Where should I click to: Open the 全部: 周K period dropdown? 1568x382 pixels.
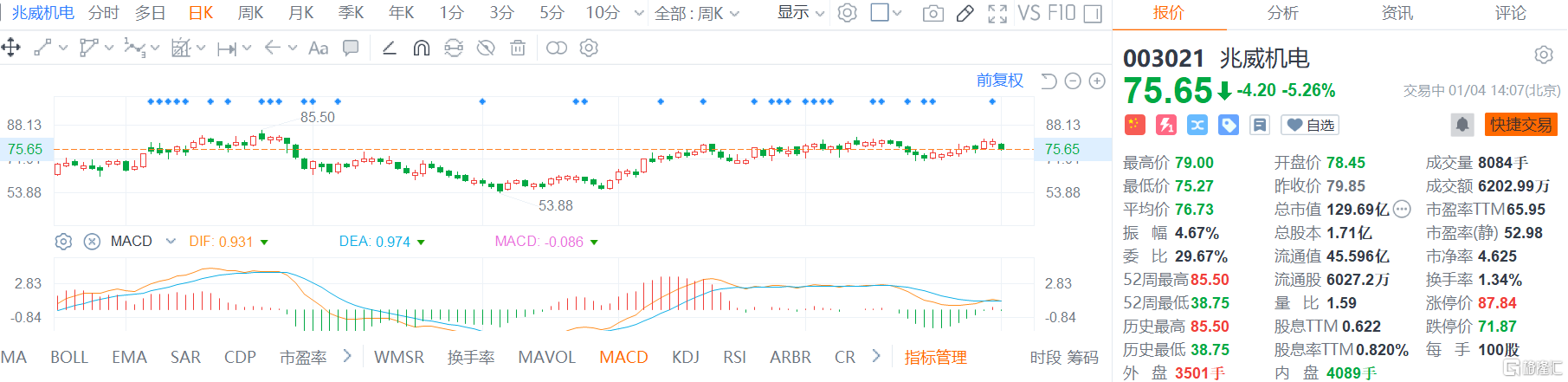click(x=696, y=13)
